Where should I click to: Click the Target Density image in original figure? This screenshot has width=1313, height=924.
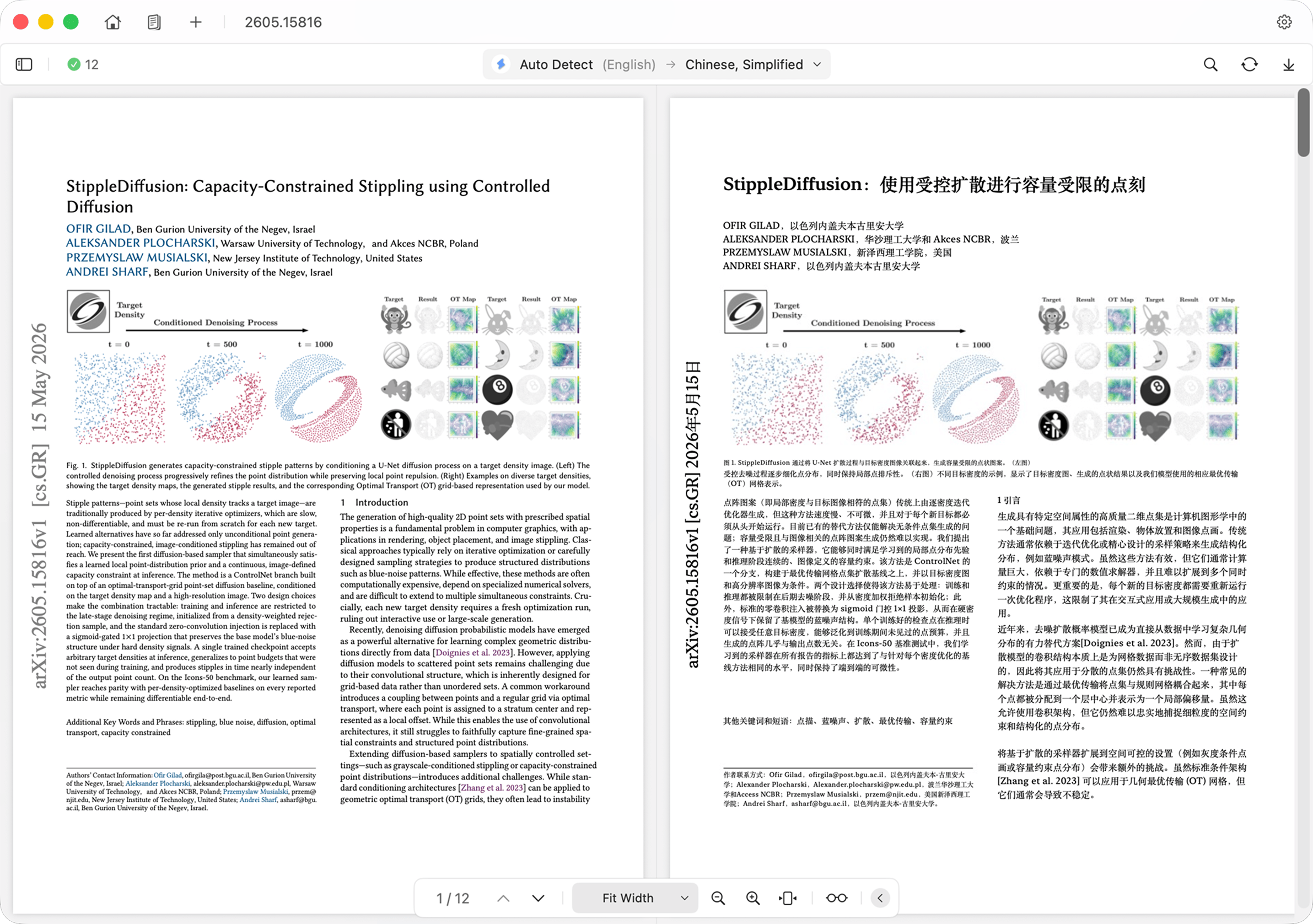[88, 311]
